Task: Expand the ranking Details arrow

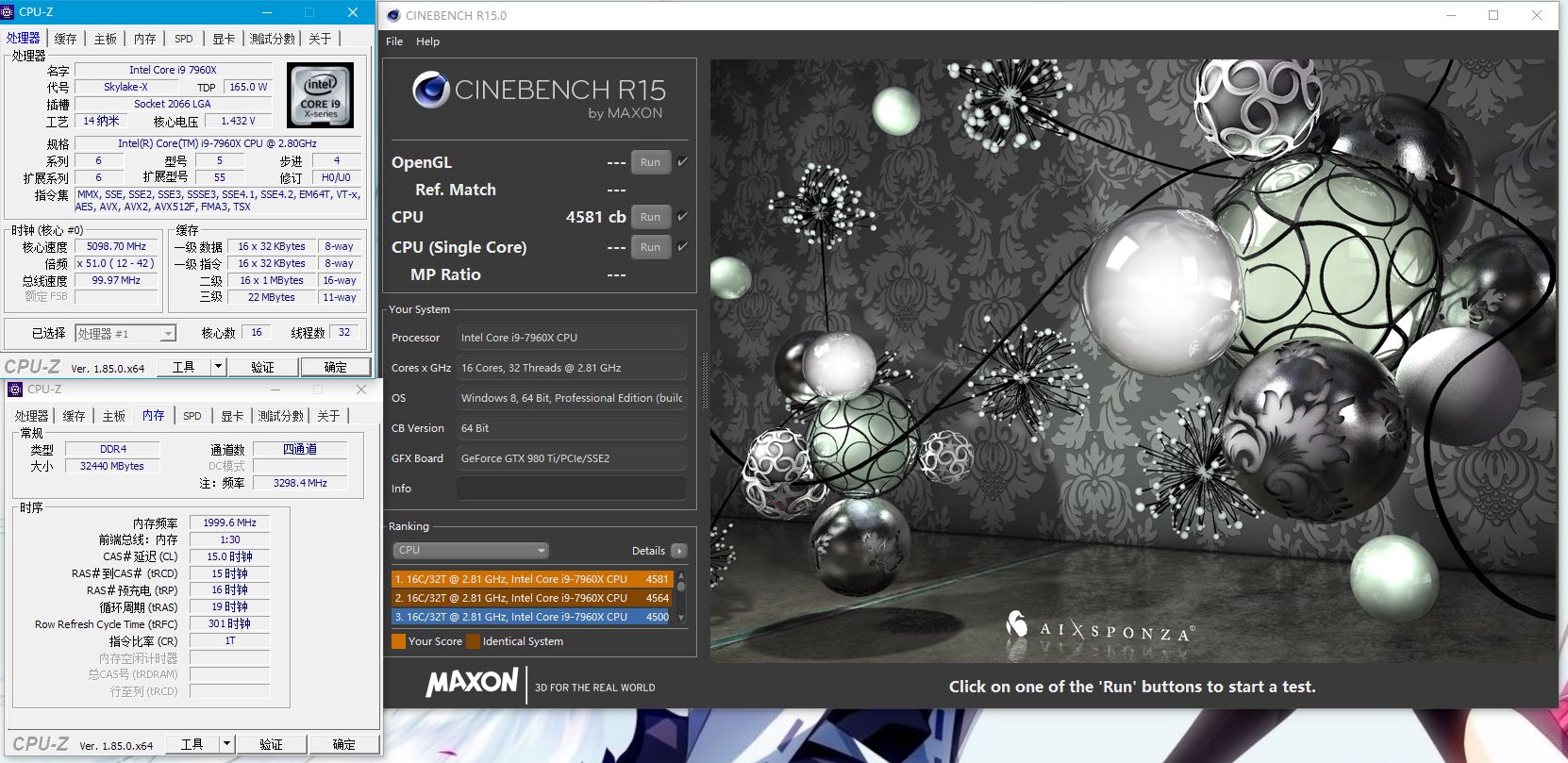Action: tap(679, 551)
